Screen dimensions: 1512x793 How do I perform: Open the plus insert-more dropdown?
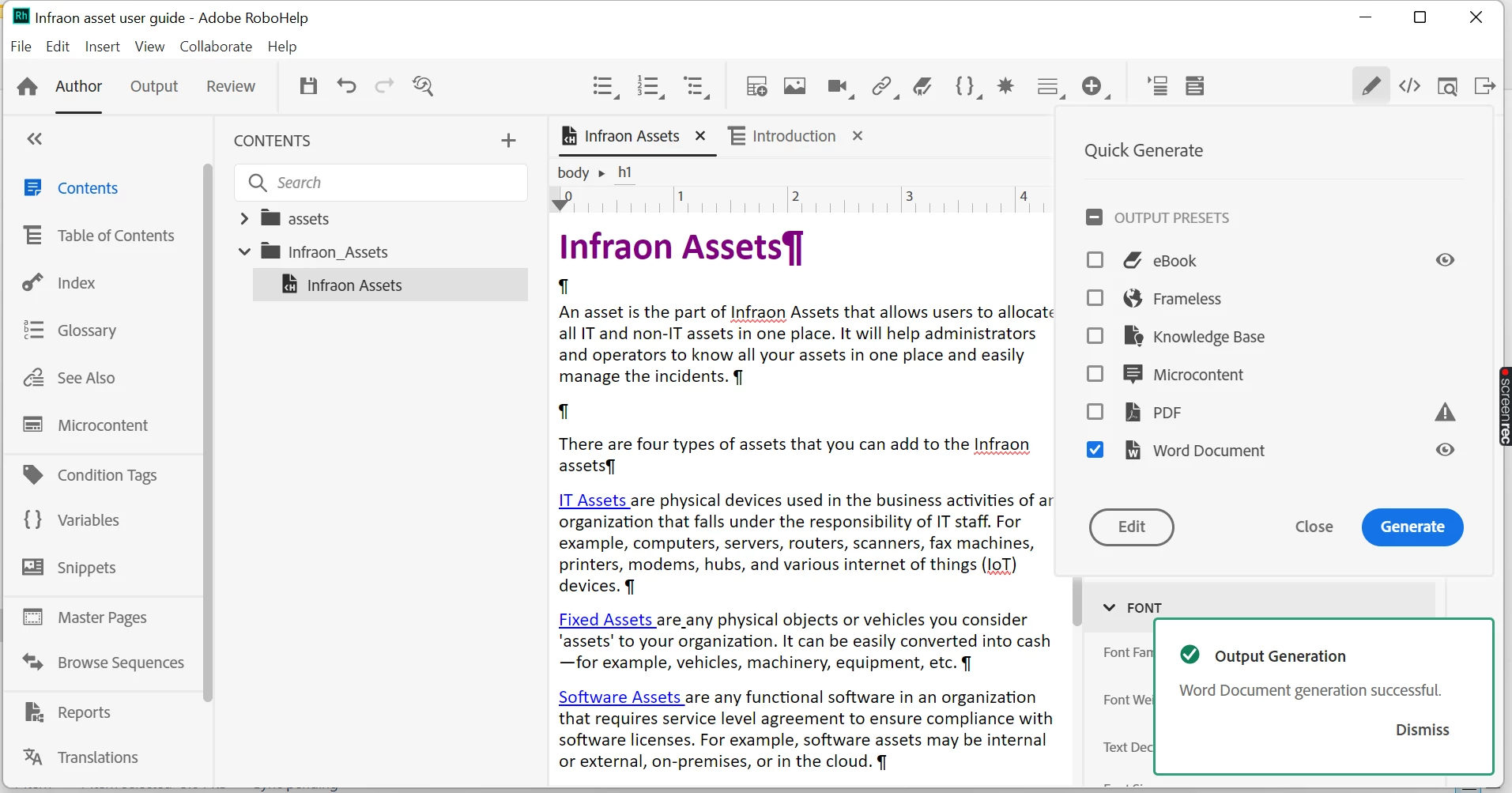click(x=1095, y=86)
